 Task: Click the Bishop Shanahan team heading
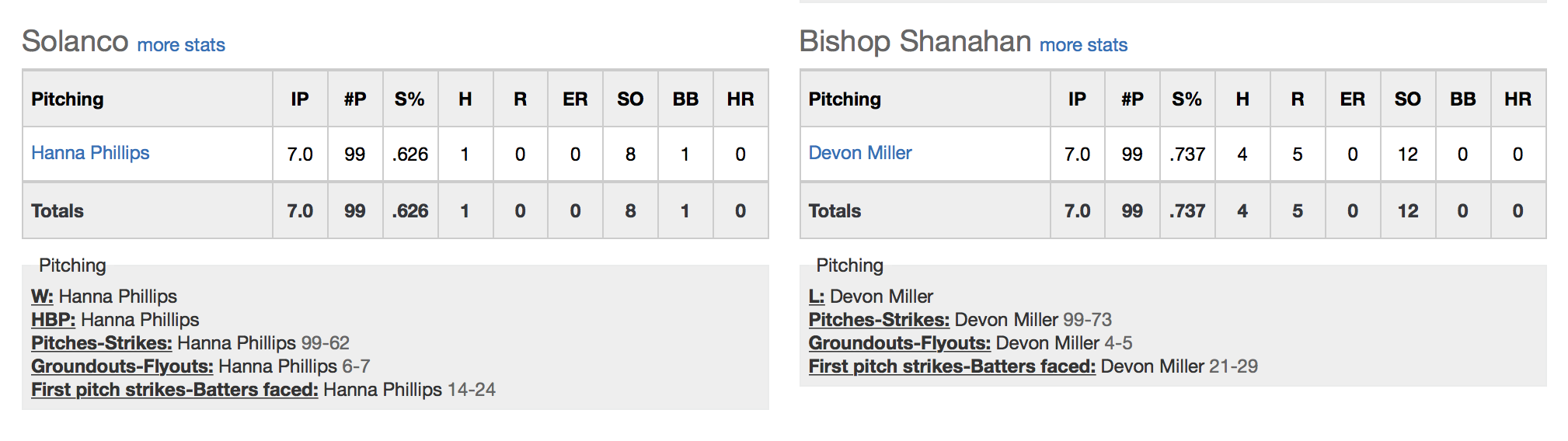point(915,41)
